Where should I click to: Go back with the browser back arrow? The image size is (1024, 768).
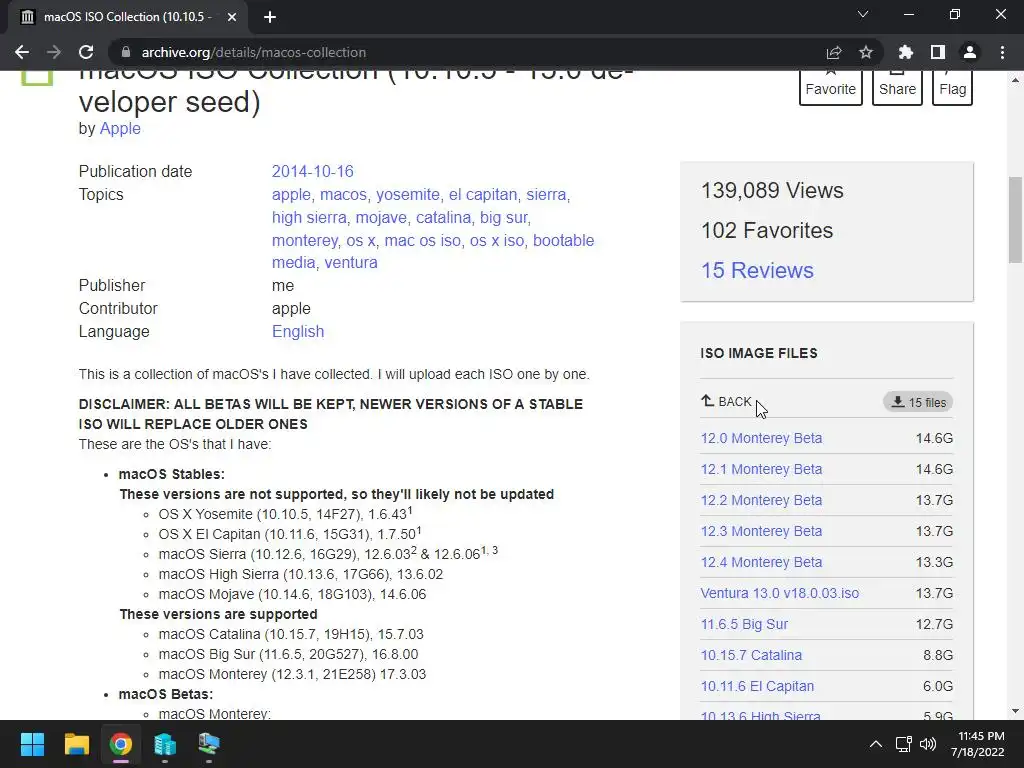point(22,52)
